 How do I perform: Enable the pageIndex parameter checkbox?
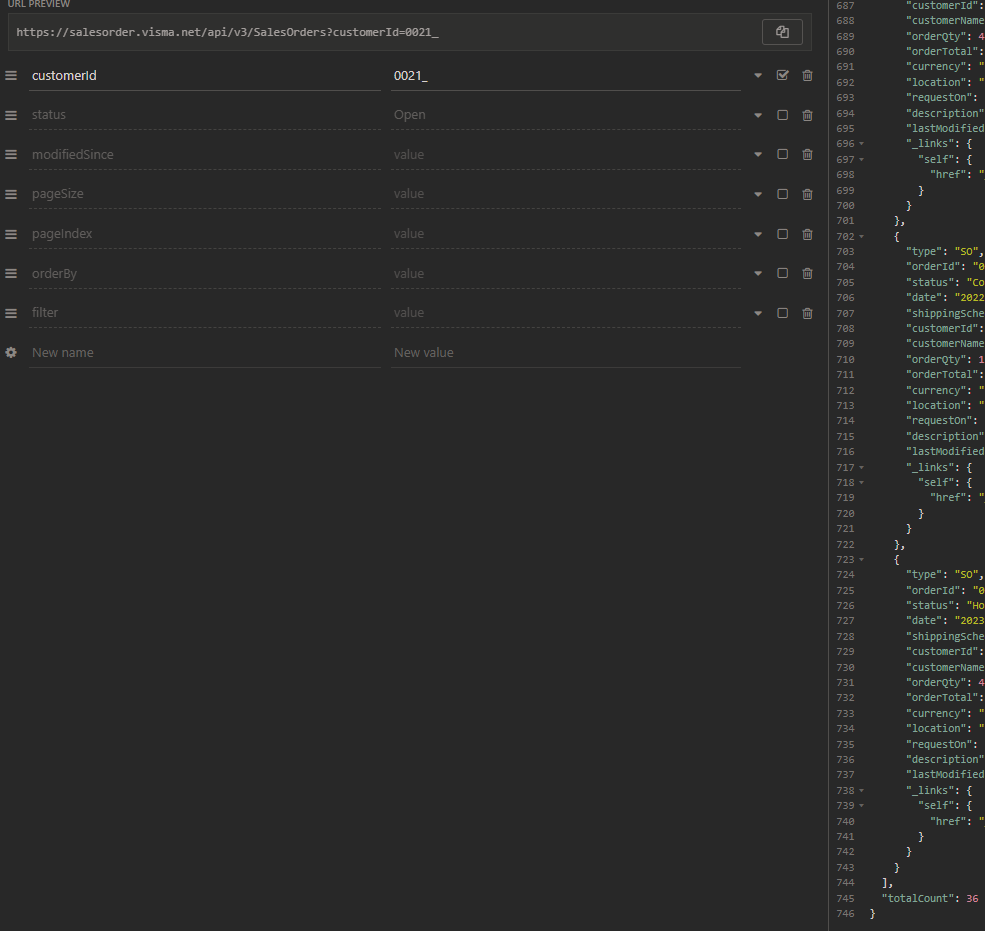(x=782, y=234)
